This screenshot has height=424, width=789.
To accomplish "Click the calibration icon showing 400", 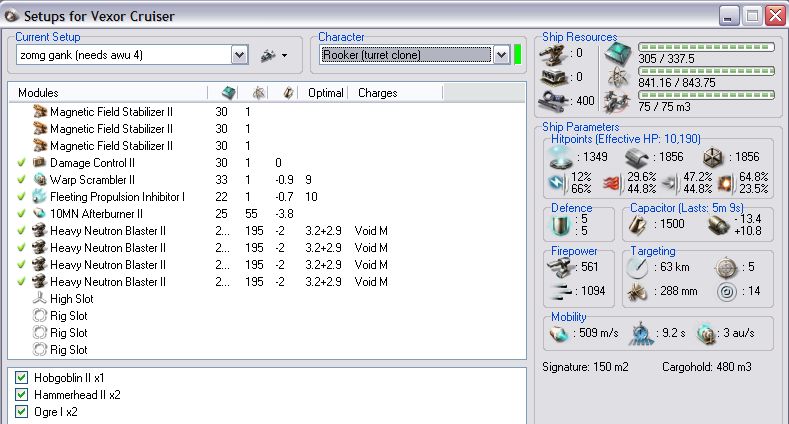I will (553, 100).
